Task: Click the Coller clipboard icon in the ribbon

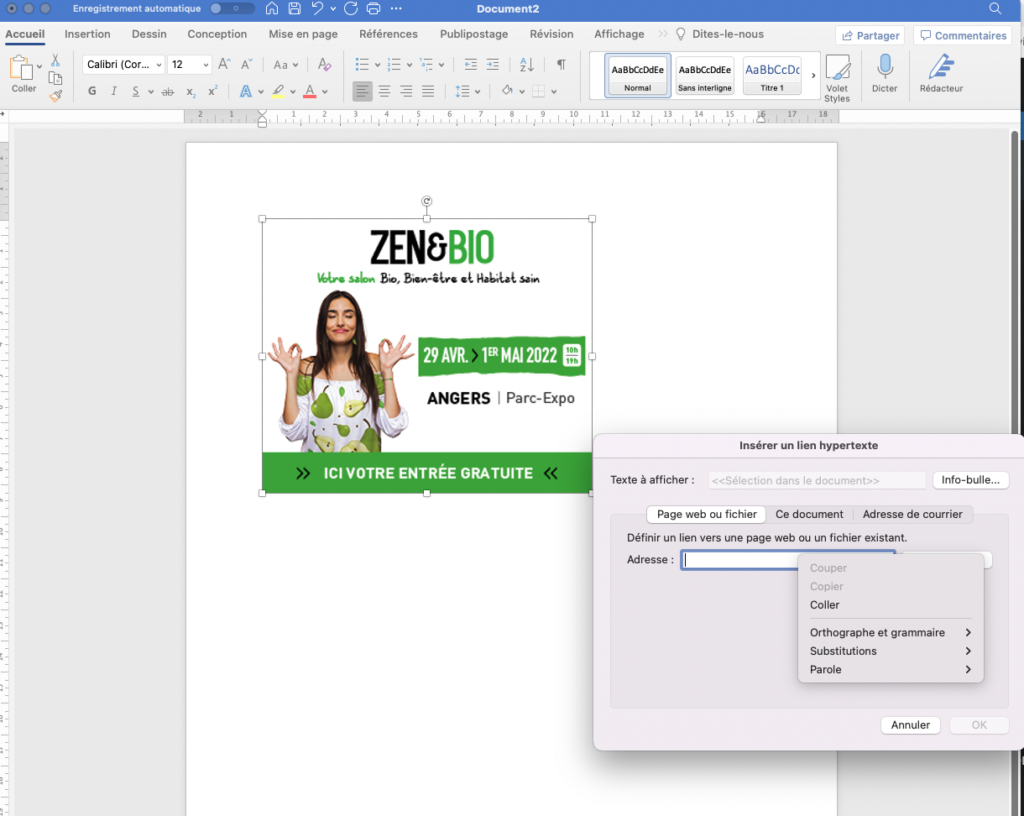Action: pos(22,69)
